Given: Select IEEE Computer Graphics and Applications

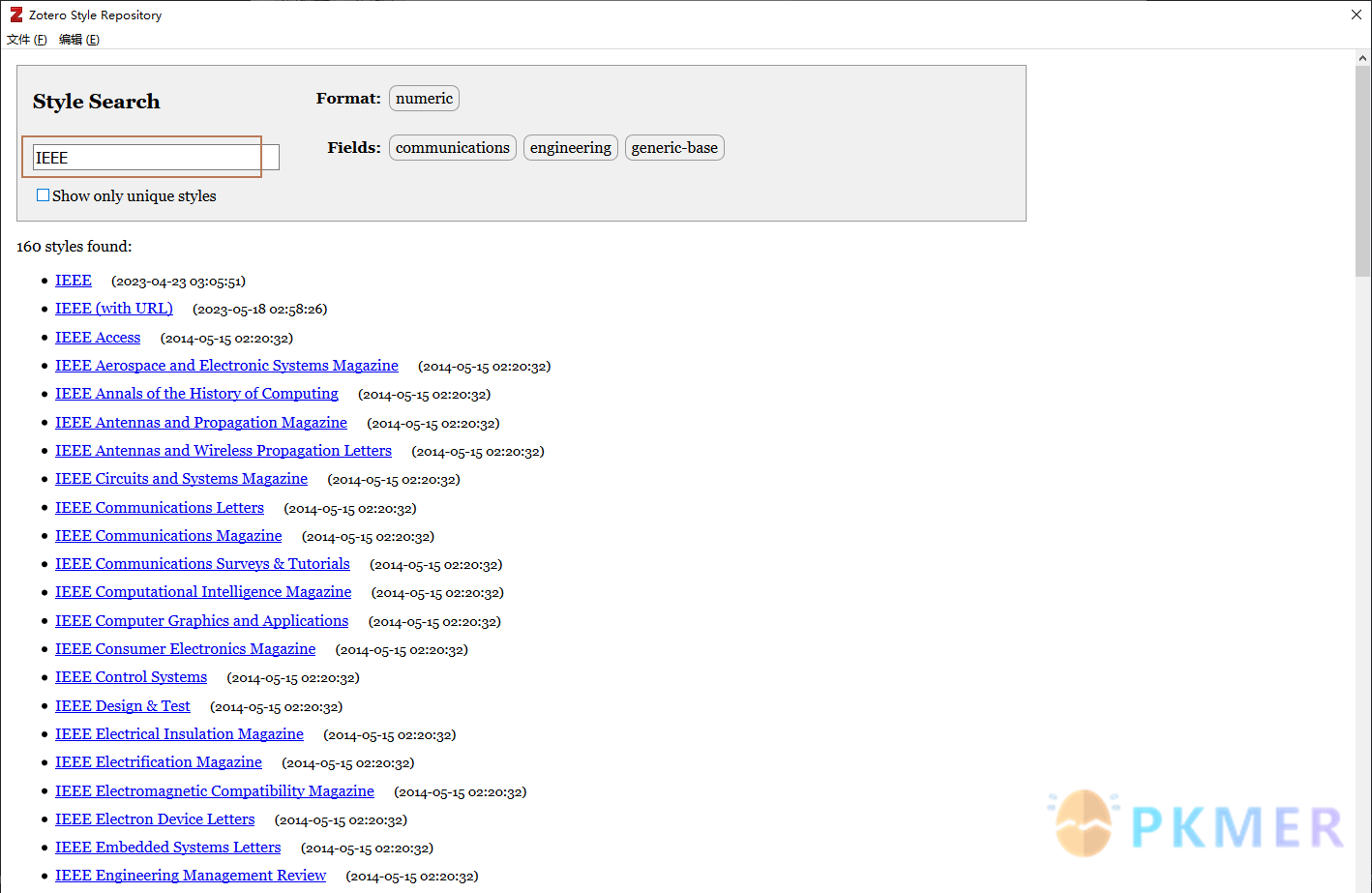Looking at the screenshot, I should coord(201,621).
